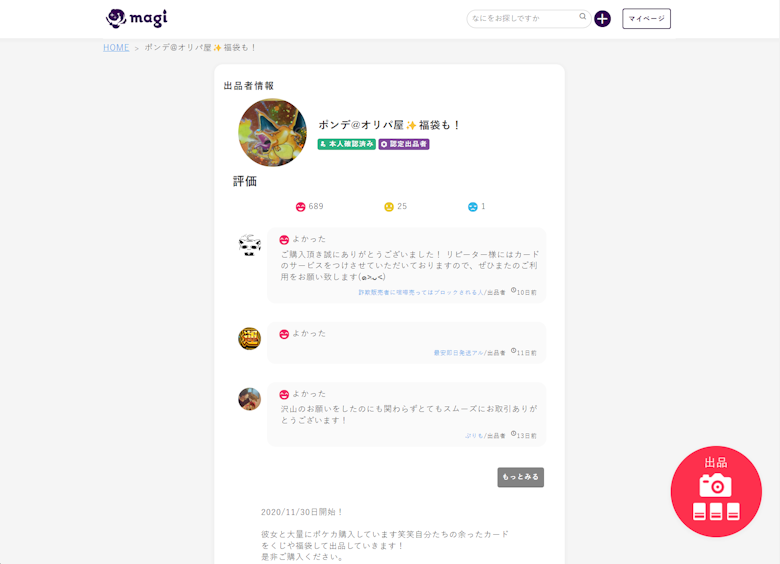Click the sparkle emoji in seller name
This screenshot has width=780, height=564.
click(x=411, y=125)
